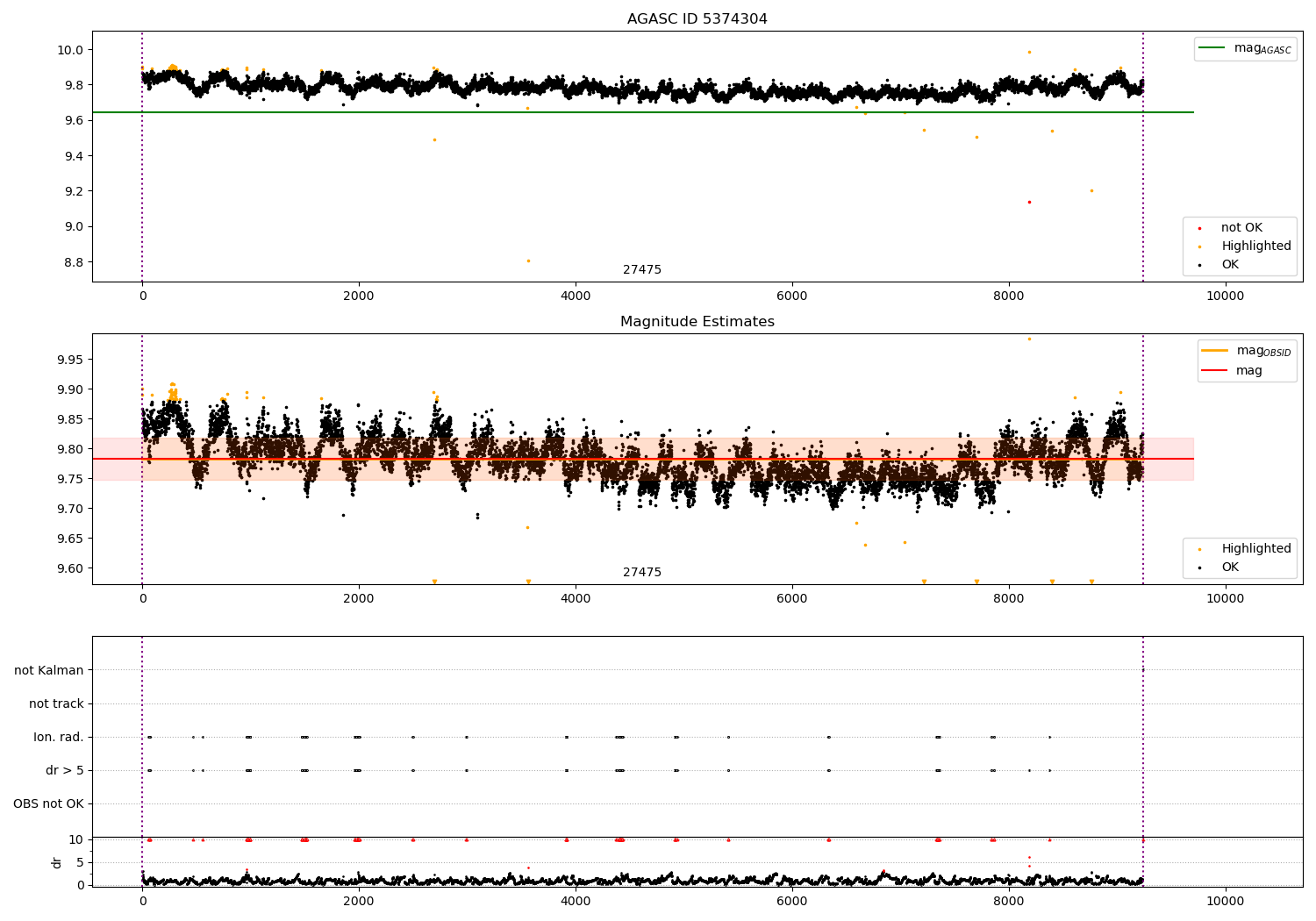This screenshot has width=1316, height=921.
Task: Click the '2000' x-axis tick under the top plot
Action: [359, 296]
